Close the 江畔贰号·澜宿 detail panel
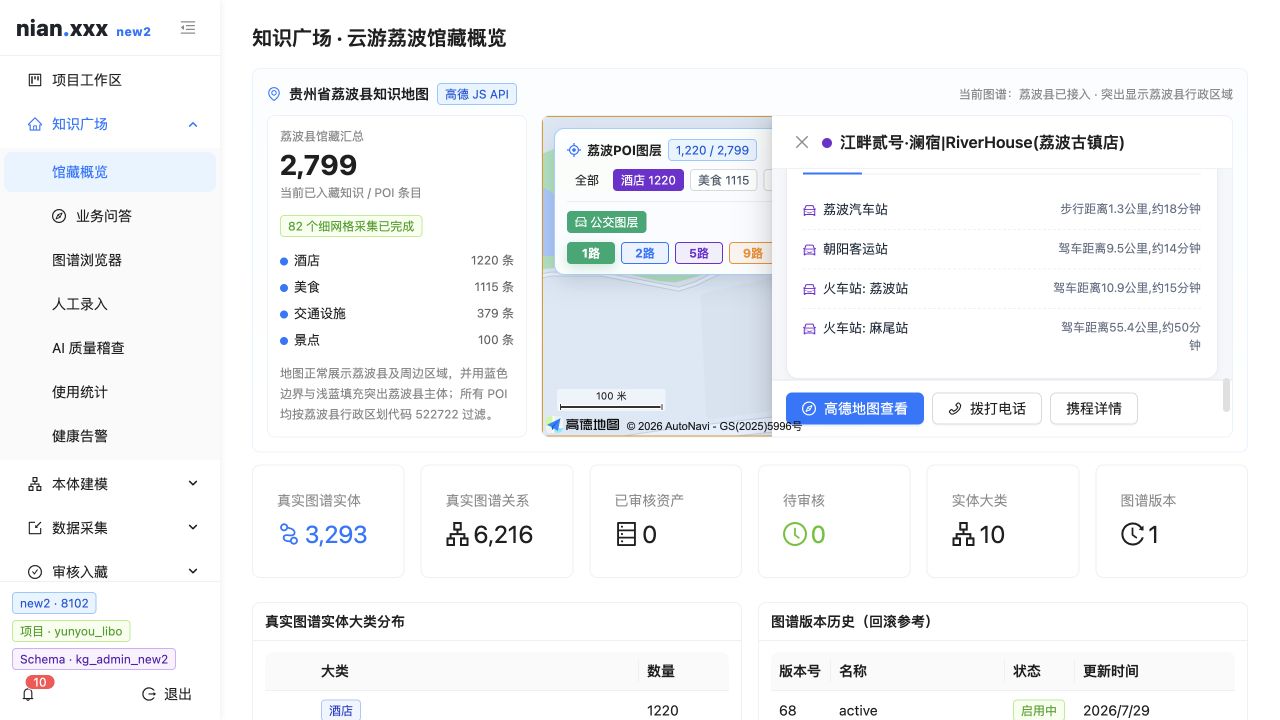 [802, 142]
